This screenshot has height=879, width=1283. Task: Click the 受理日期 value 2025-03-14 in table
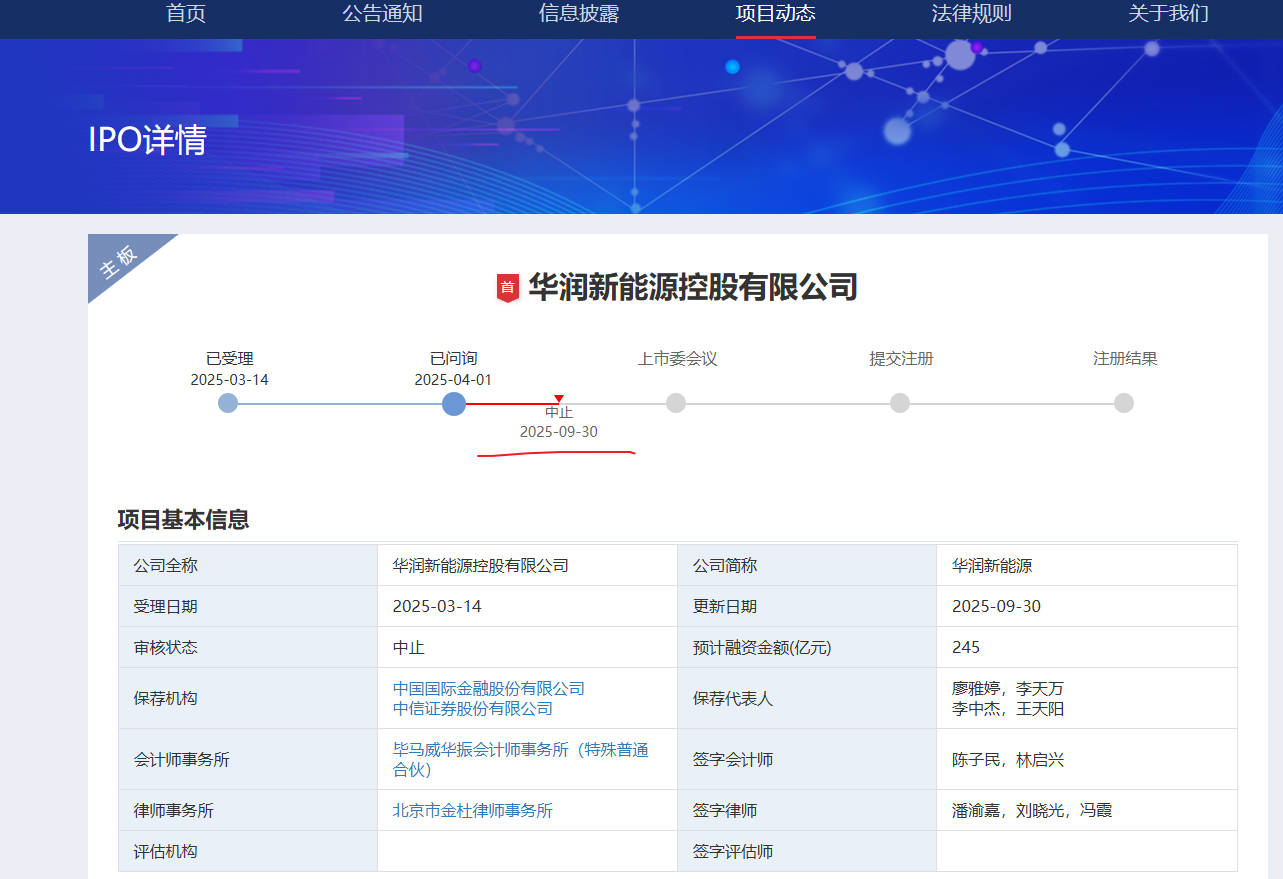click(437, 606)
